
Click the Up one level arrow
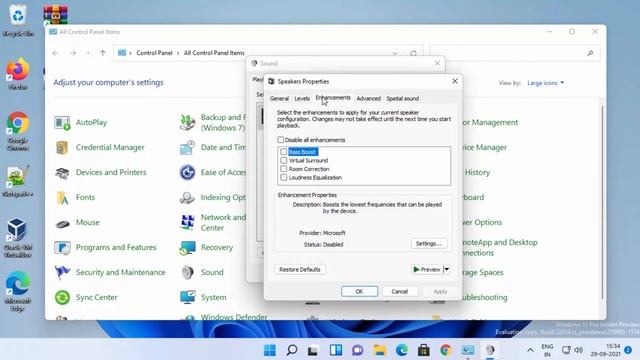[x=103, y=53]
